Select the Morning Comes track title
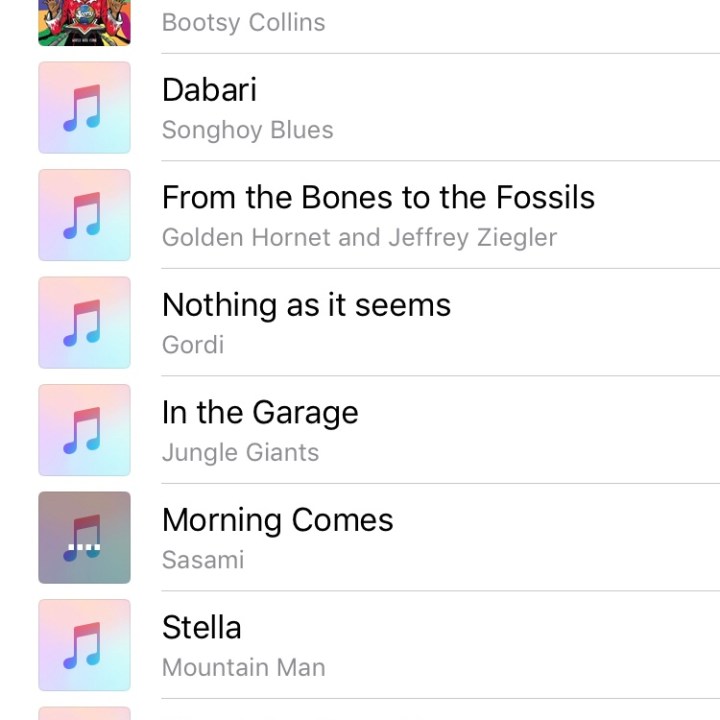This screenshot has height=720, width=720. point(277,520)
